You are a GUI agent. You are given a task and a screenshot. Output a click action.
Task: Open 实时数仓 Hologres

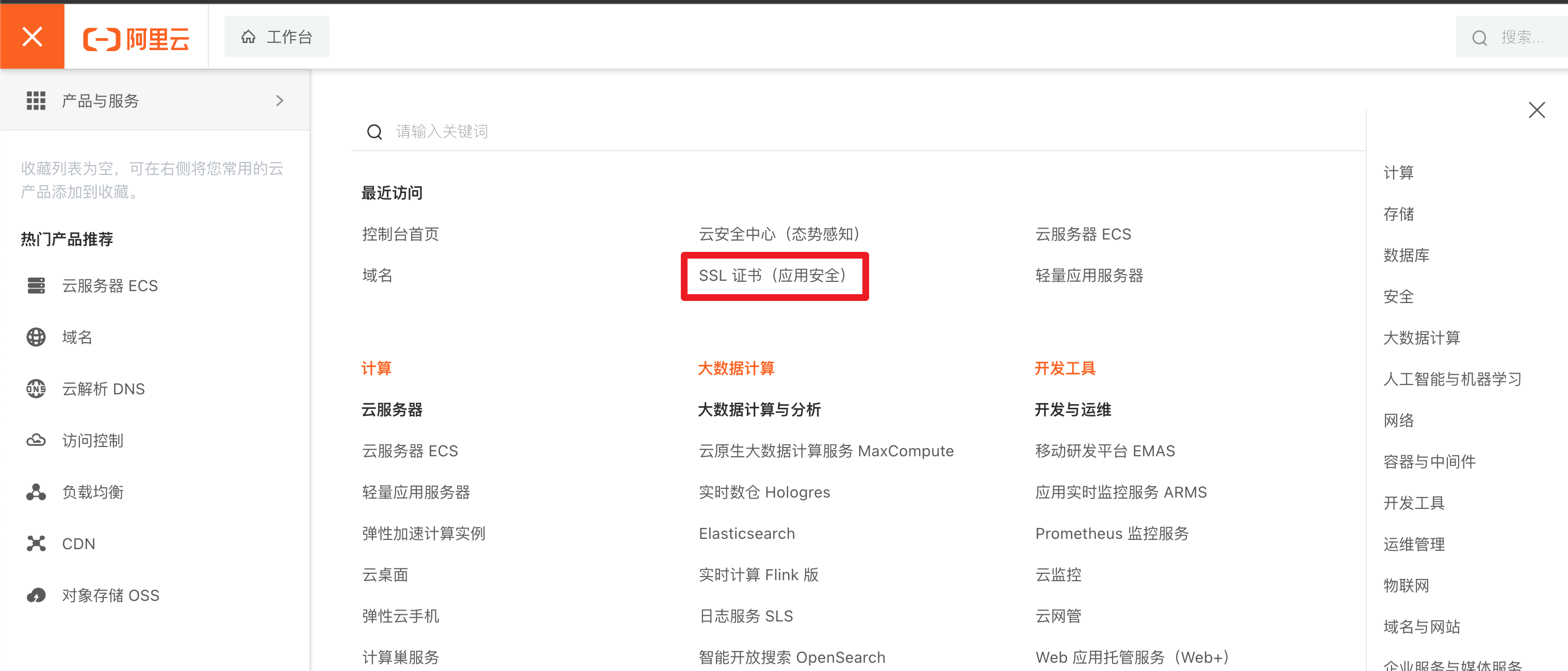click(x=764, y=492)
